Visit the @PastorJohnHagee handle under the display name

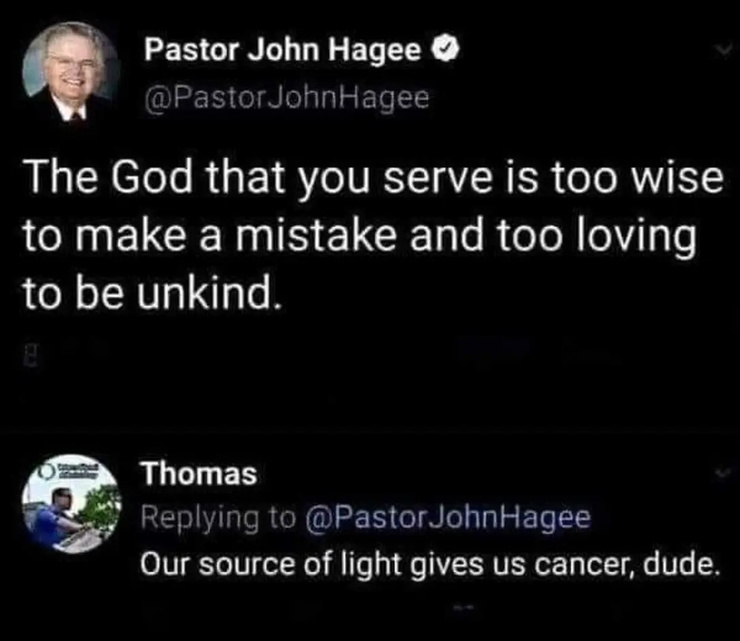point(287,99)
